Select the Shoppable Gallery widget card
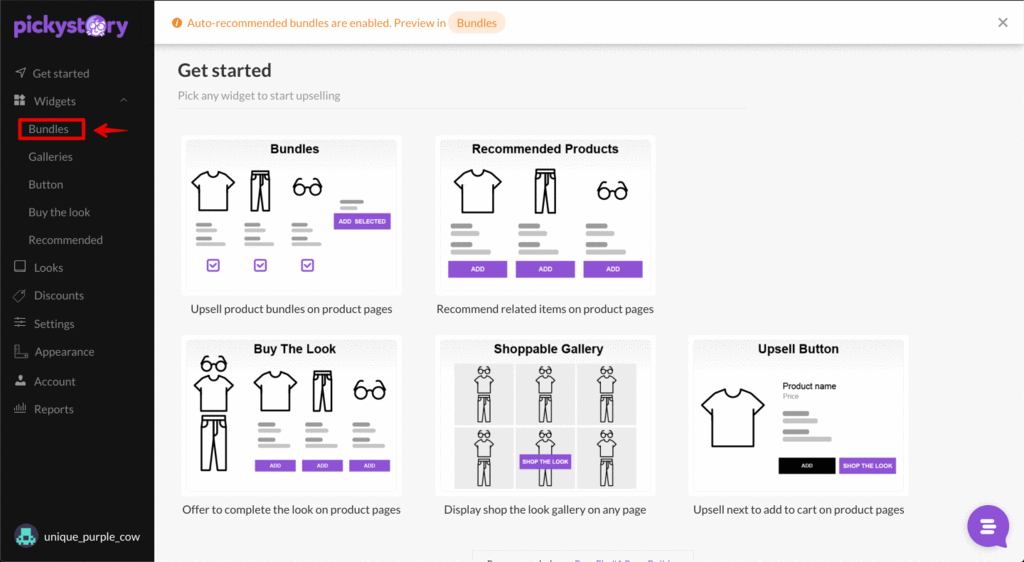The width and height of the screenshot is (1024, 562). [545, 415]
